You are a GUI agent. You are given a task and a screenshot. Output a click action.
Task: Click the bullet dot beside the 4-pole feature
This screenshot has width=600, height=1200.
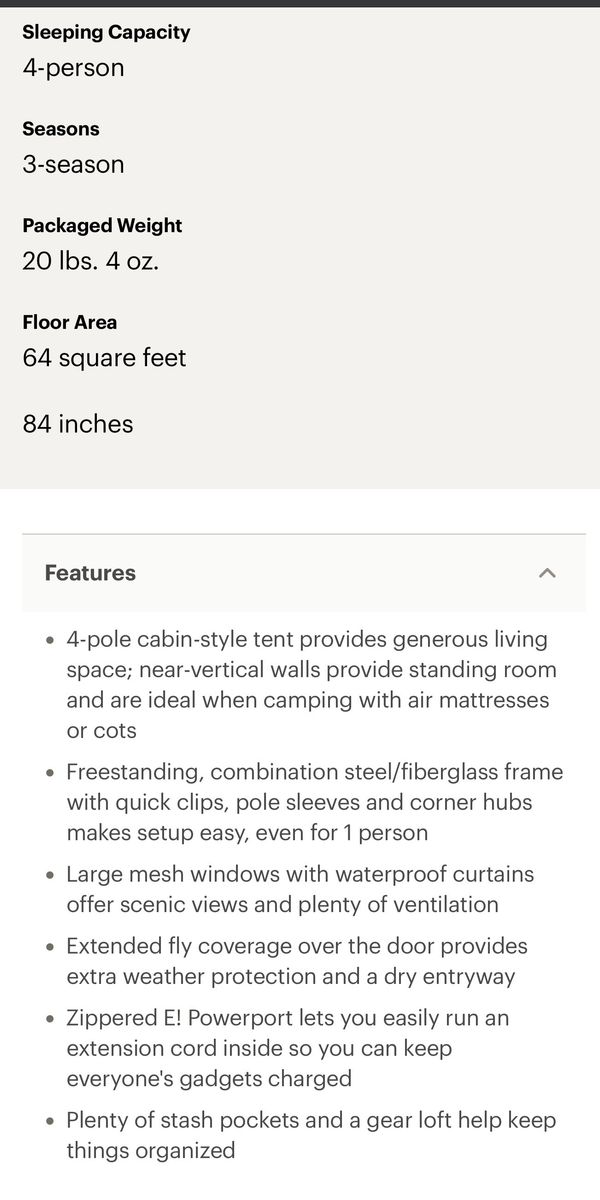[51, 640]
